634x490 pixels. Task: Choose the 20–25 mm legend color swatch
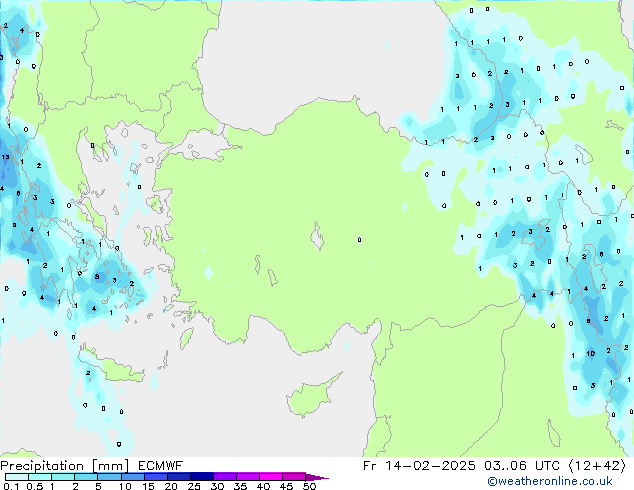pos(178,477)
